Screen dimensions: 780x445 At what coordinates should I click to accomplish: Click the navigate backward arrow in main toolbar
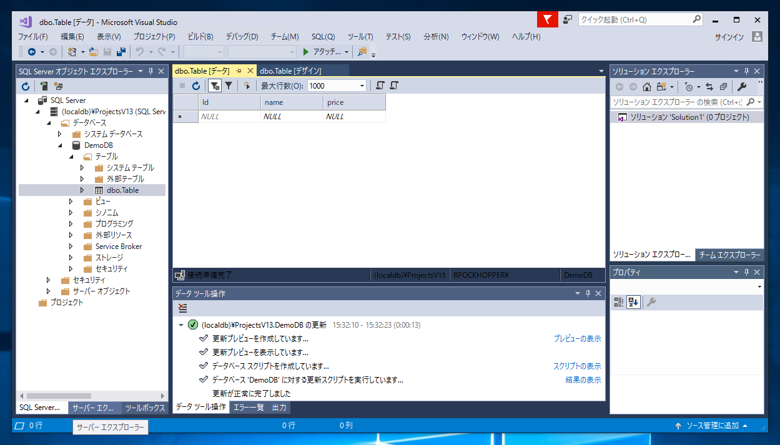(32, 52)
